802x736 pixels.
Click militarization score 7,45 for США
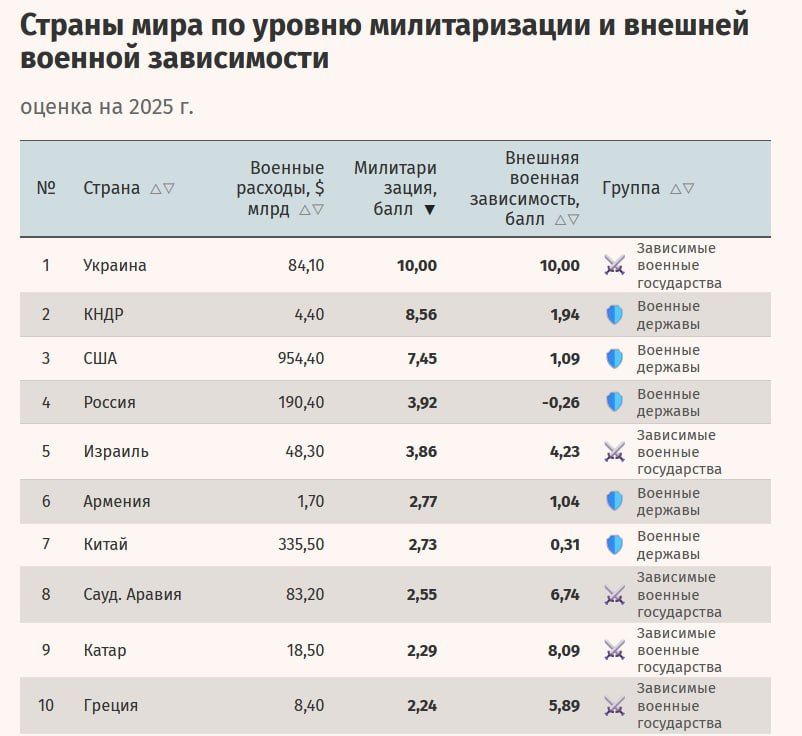(422, 359)
